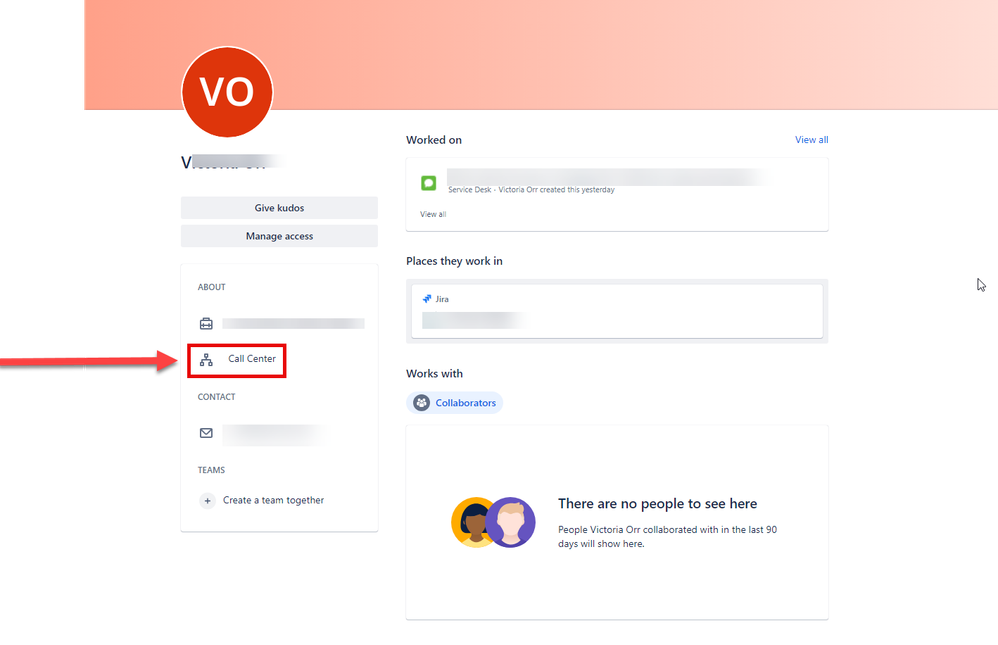The image size is (998, 645).
Task: Click the 'collaborated with in the last 90 days' text
Action: pos(668,537)
